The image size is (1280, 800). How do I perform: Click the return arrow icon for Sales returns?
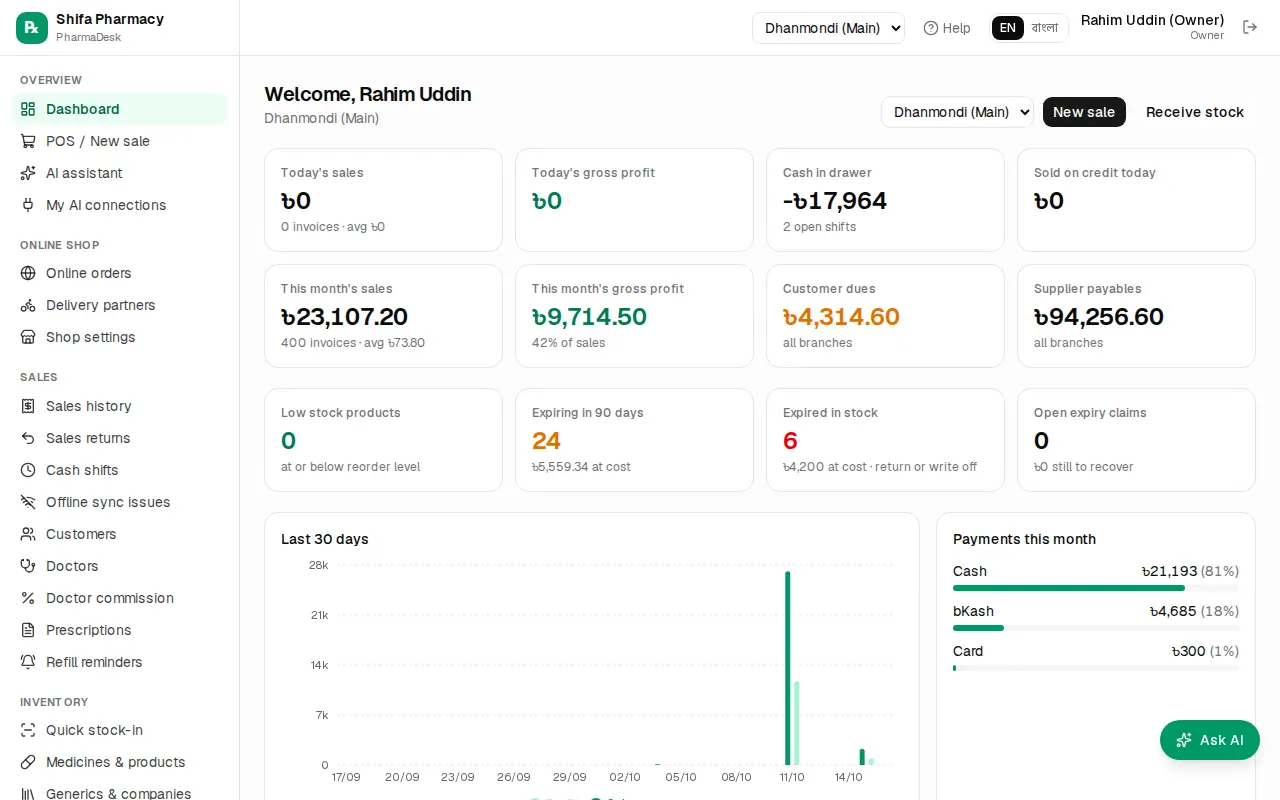(28, 438)
